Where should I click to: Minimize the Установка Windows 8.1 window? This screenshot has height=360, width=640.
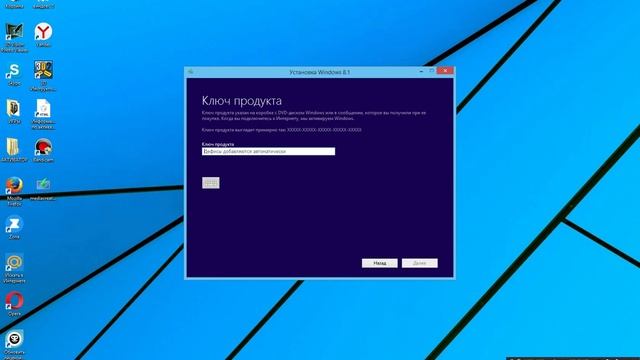pyautogui.click(x=421, y=71)
